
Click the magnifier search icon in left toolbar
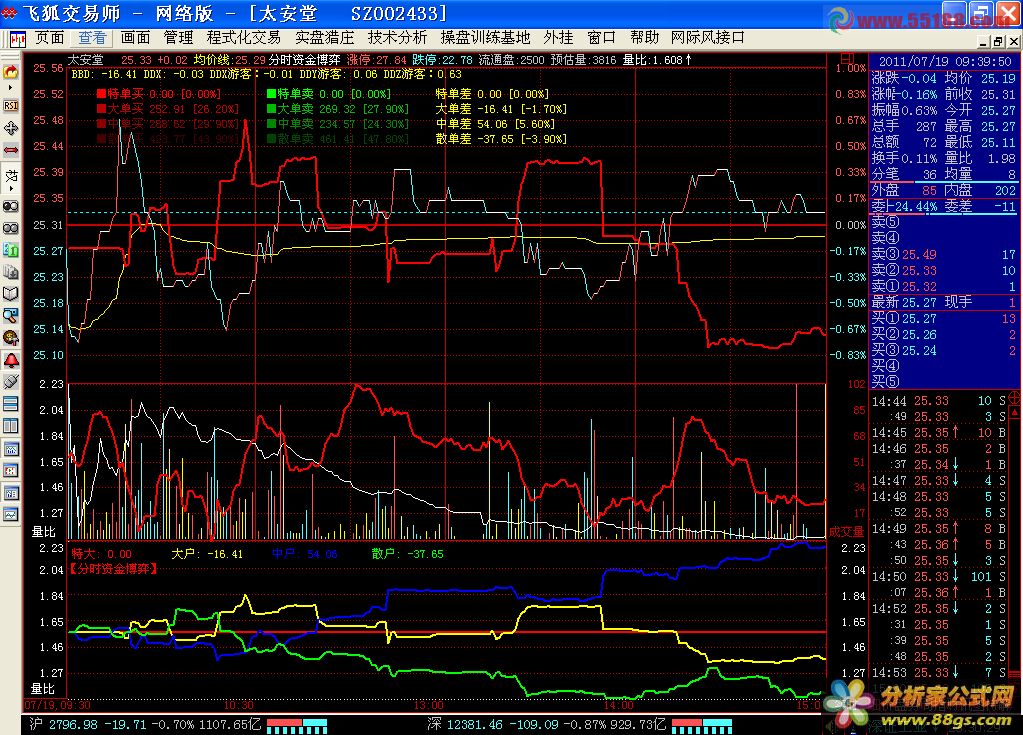[x=11, y=316]
